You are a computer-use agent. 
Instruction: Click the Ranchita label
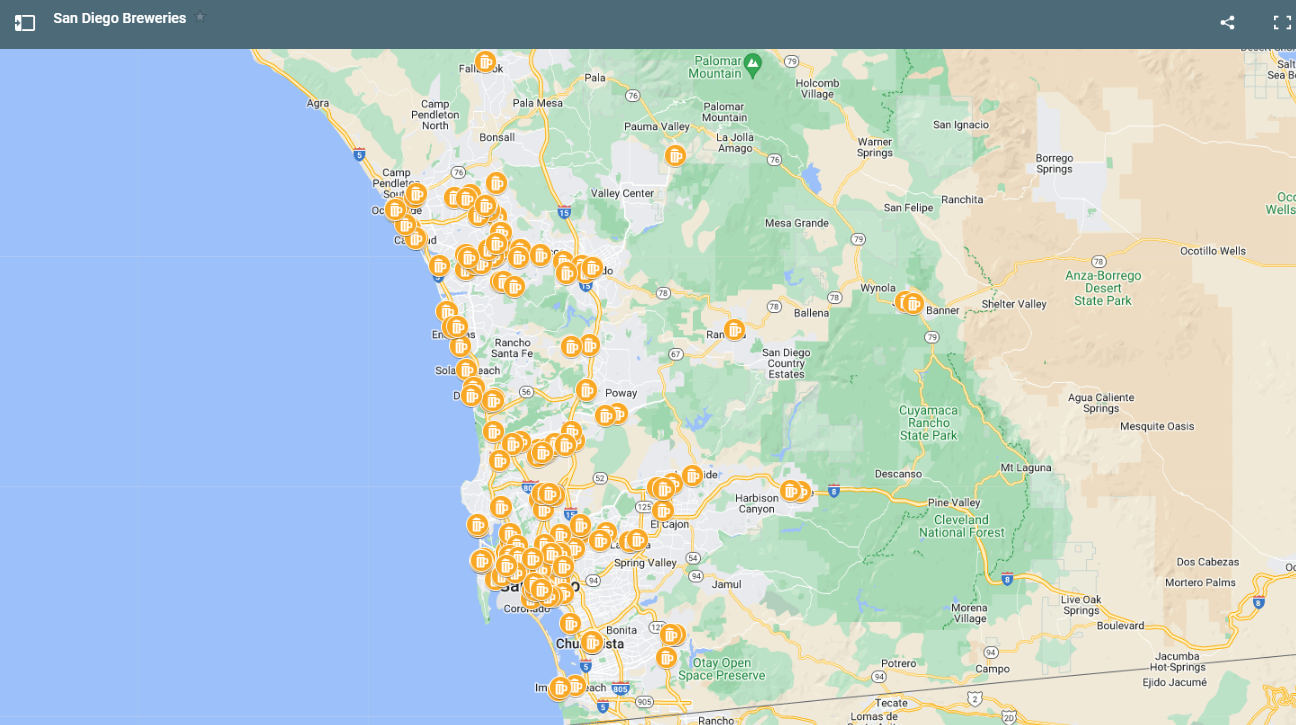[962, 199]
